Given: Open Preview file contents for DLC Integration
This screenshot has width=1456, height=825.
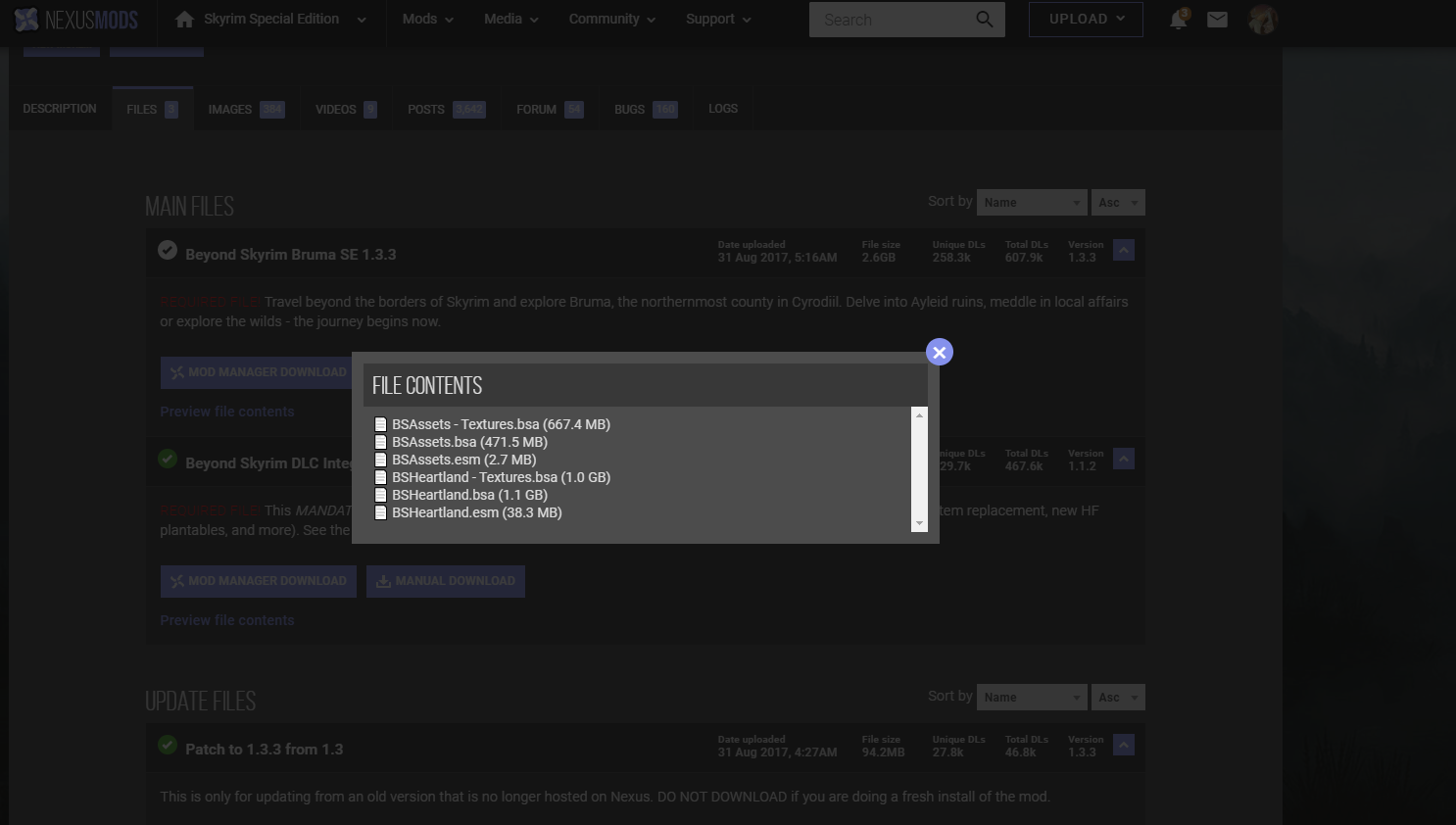Looking at the screenshot, I should [x=227, y=621].
